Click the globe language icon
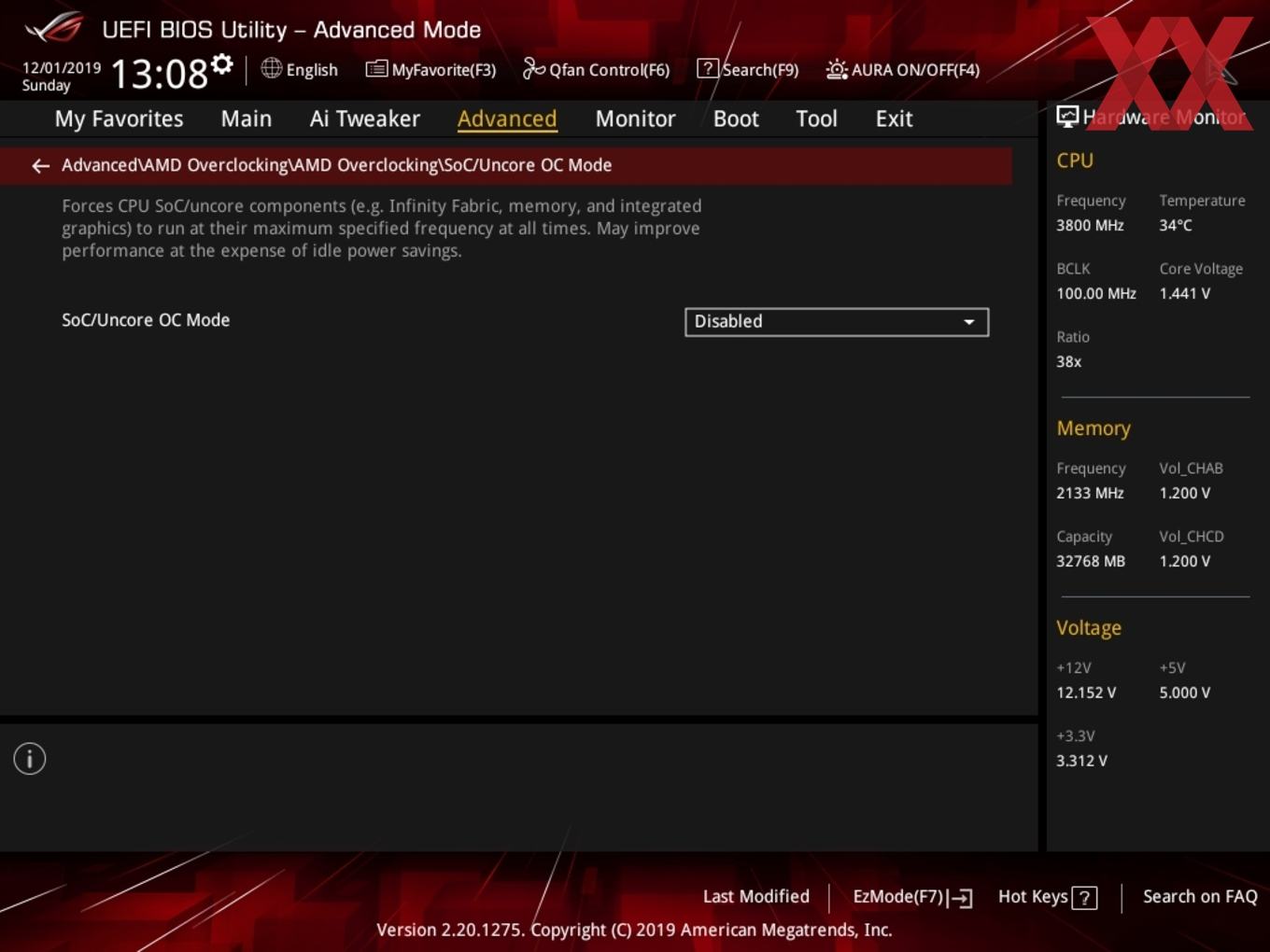The width and height of the screenshot is (1270, 952). [271, 68]
